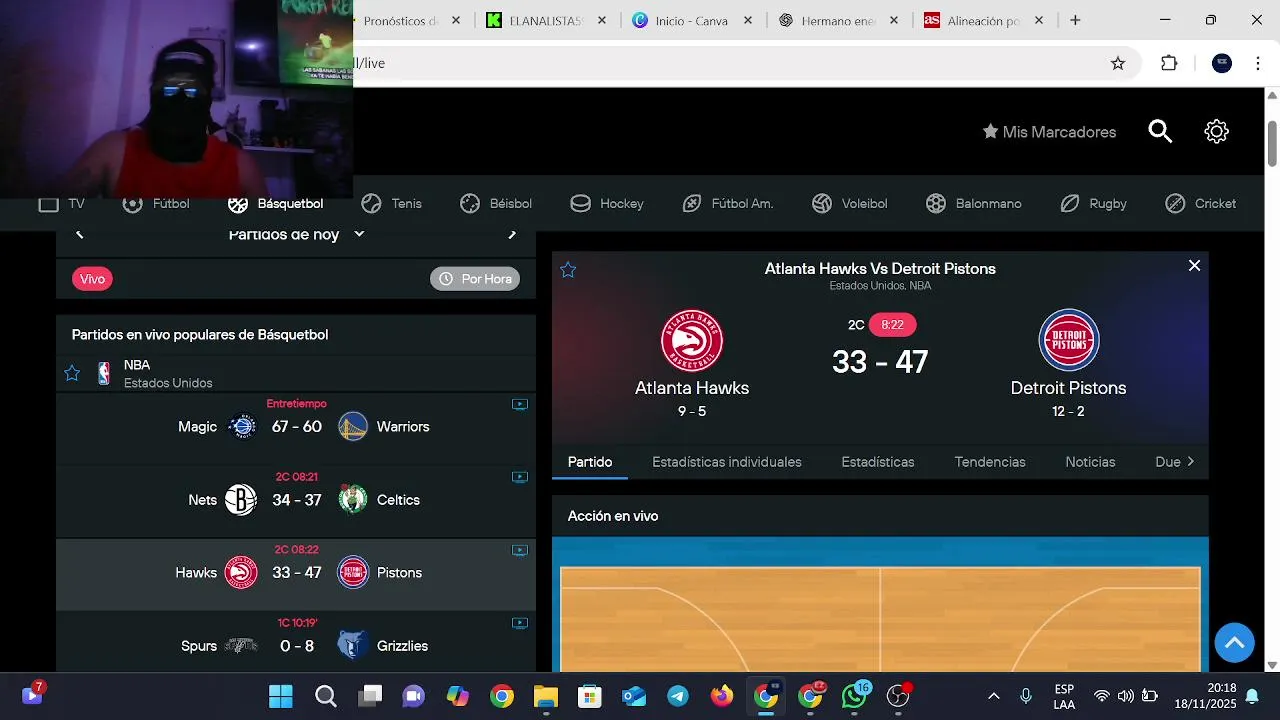
Task: Switch to the Alineación browser tab
Action: click(984, 20)
